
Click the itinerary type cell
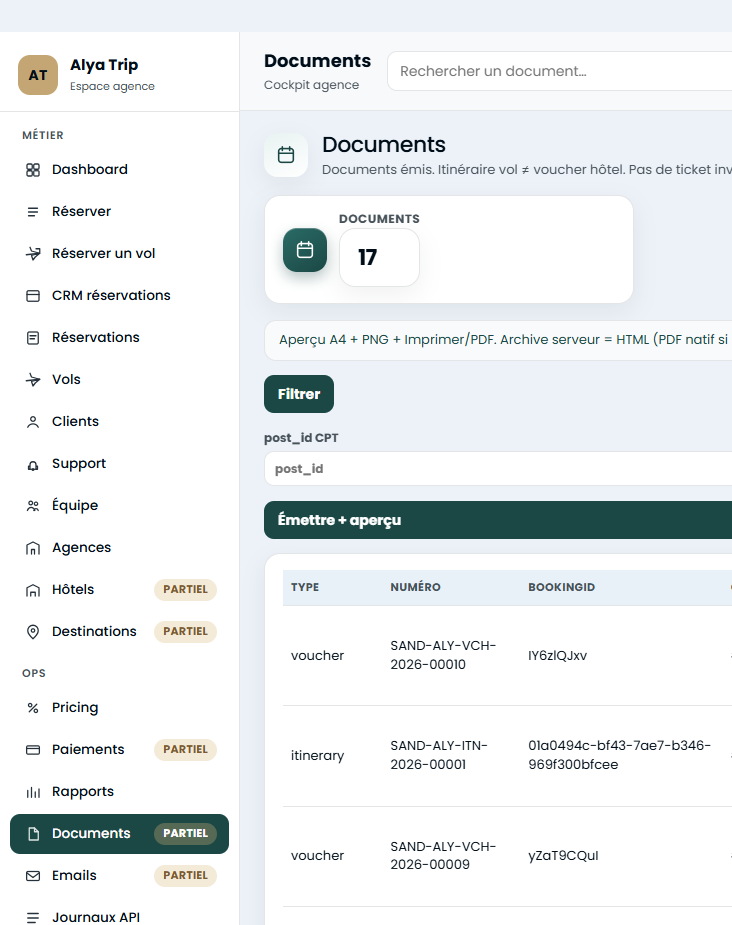point(317,756)
